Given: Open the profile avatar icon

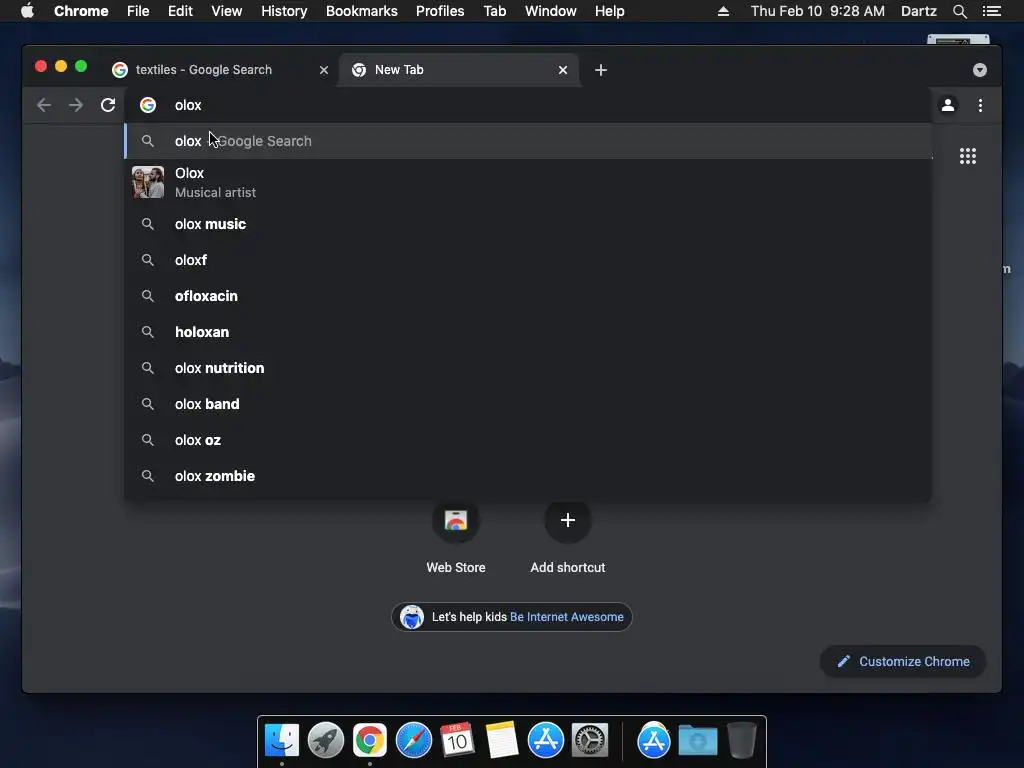Looking at the screenshot, I should [x=948, y=105].
